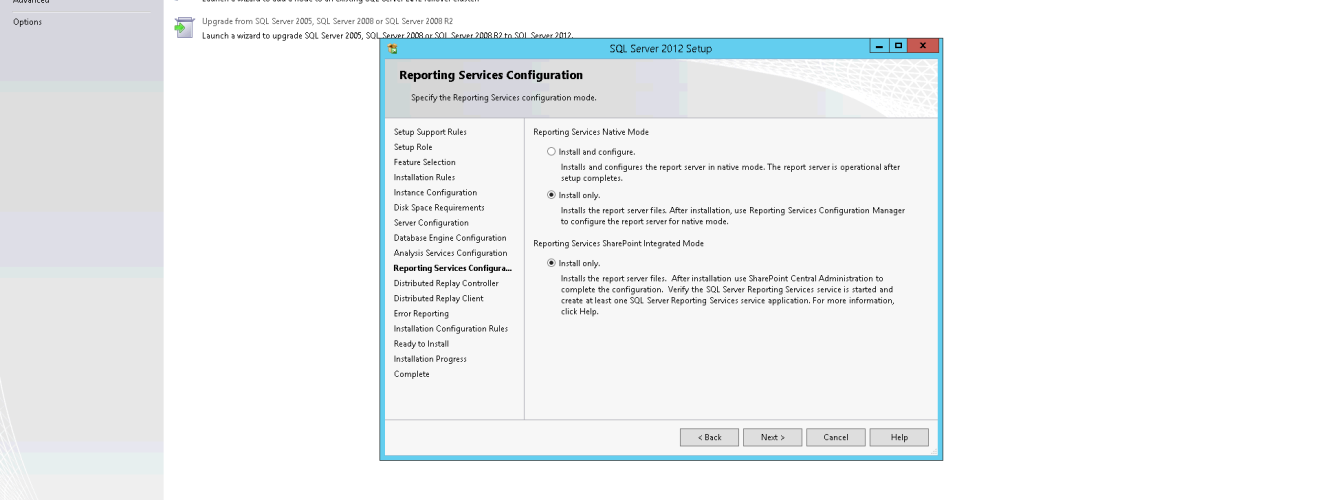
Task: Click Server Configuration step
Action: [x=431, y=223]
